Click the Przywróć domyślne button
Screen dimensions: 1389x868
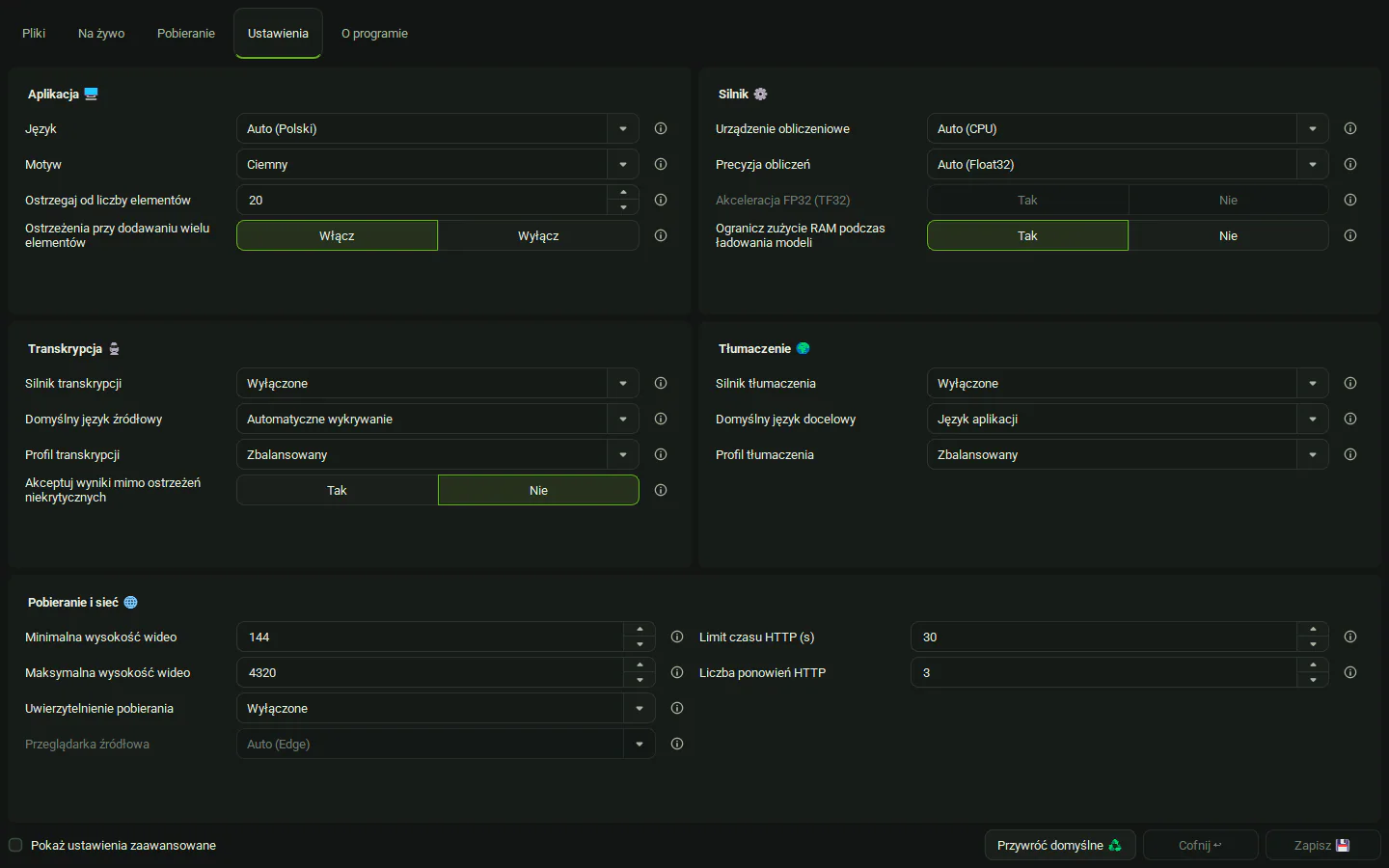pos(1060,845)
